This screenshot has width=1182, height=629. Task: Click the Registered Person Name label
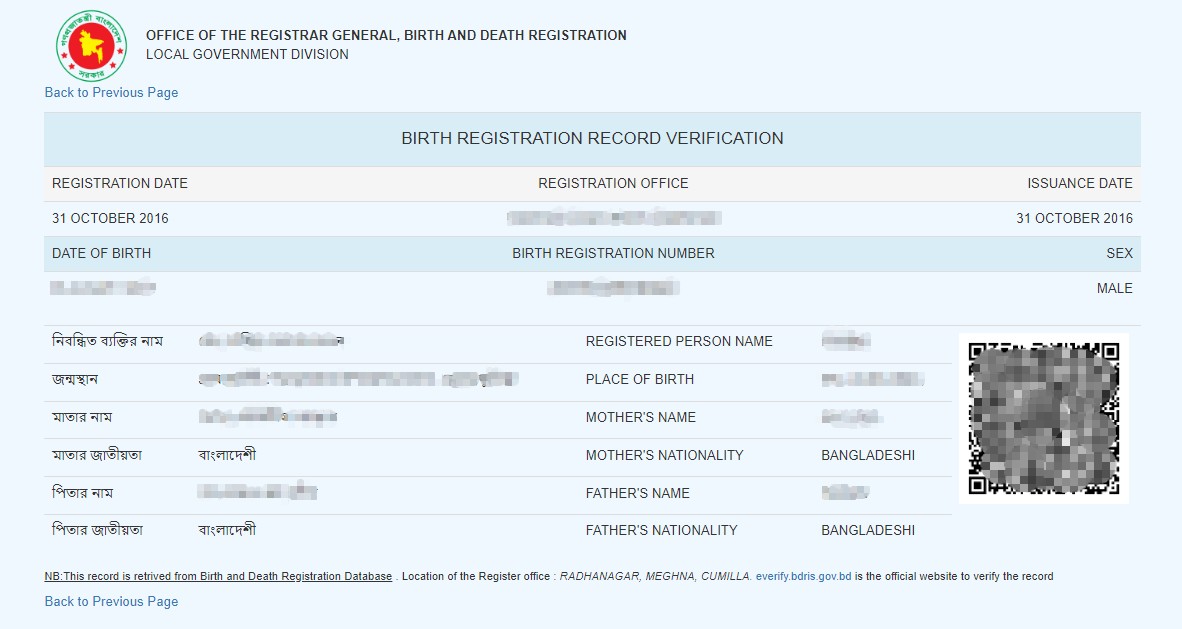click(679, 342)
